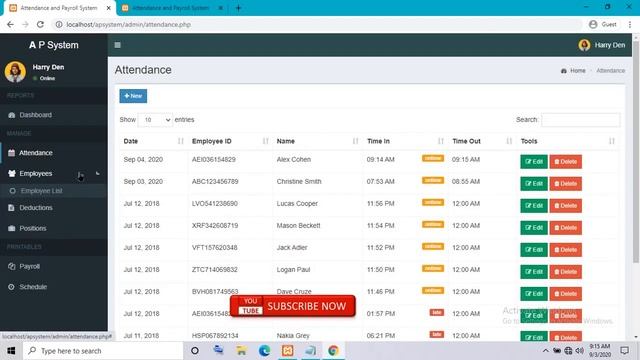The height and width of the screenshot is (360, 640).
Task: Click the browser address bar URL
Action: pyautogui.click(x=129, y=24)
